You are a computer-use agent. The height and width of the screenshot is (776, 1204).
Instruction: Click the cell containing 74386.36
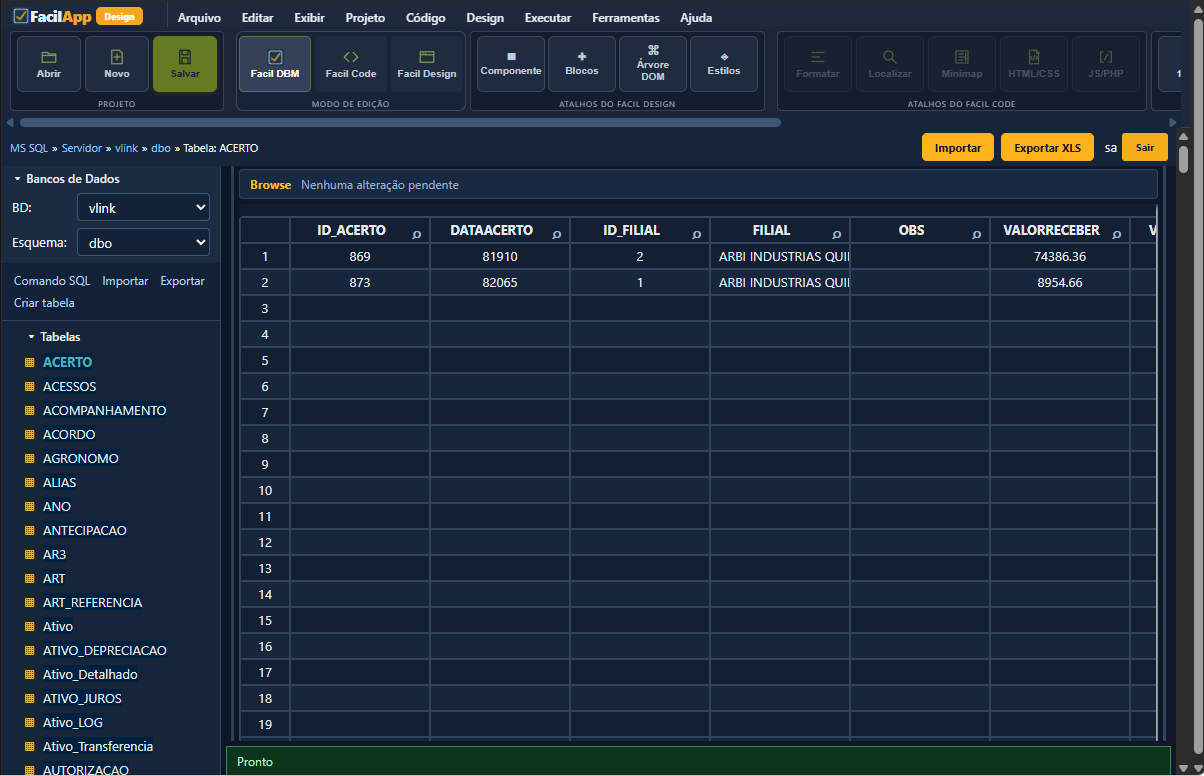coord(1060,257)
